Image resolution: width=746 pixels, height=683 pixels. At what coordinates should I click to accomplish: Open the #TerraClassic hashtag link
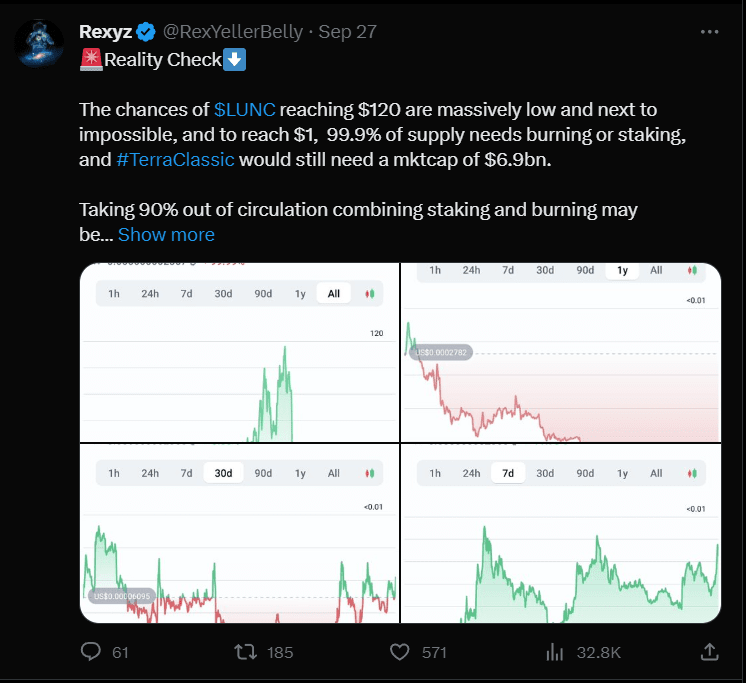pos(175,159)
